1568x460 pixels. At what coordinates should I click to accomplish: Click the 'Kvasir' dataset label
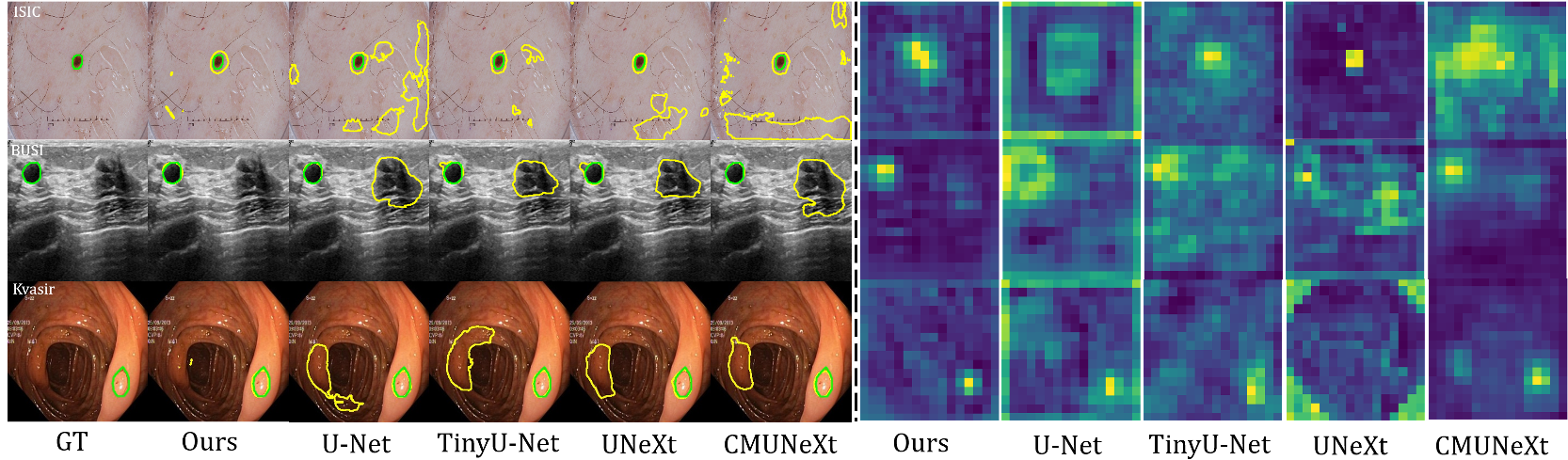(x=34, y=289)
